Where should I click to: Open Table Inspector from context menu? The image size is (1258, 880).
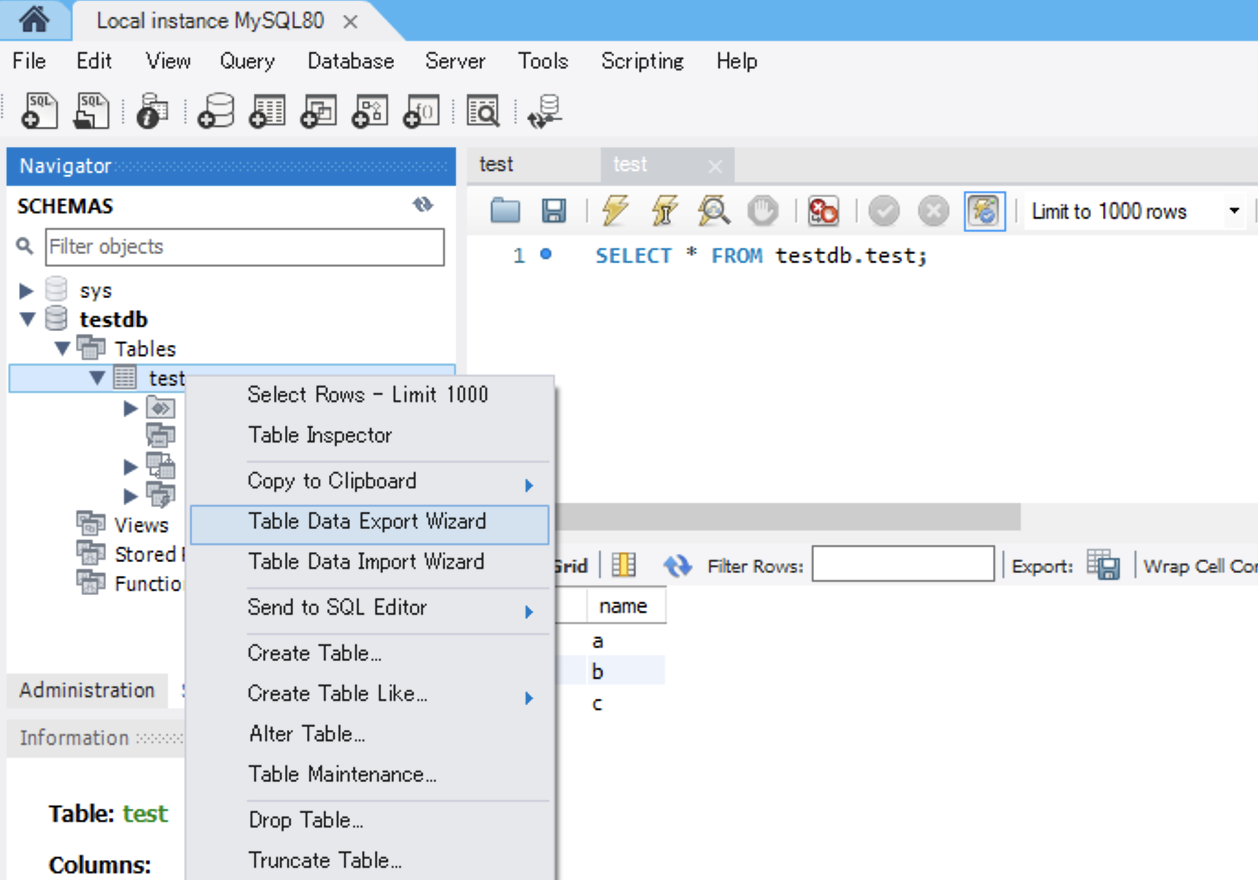(x=369, y=436)
